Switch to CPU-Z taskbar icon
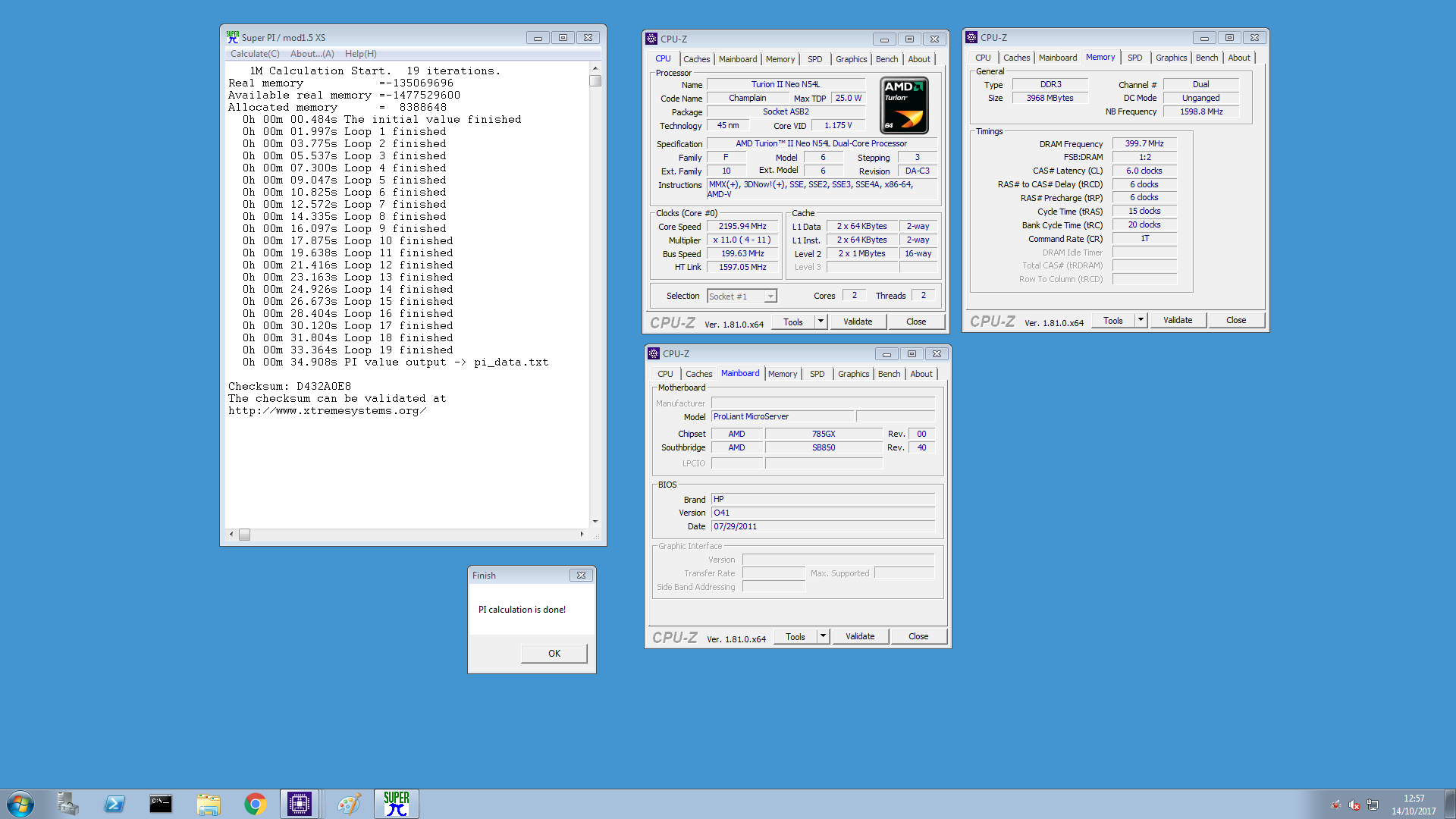The image size is (1456, 819). pos(300,804)
